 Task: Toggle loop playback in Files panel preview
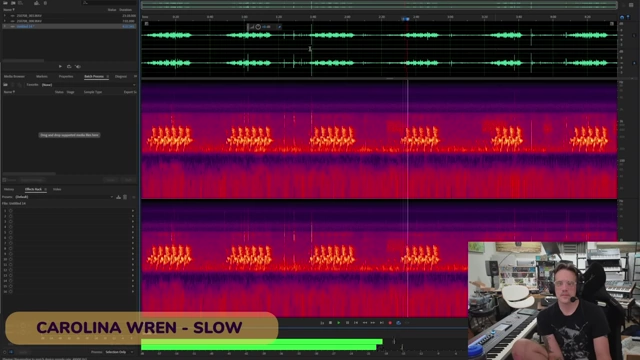[x=69, y=66]
